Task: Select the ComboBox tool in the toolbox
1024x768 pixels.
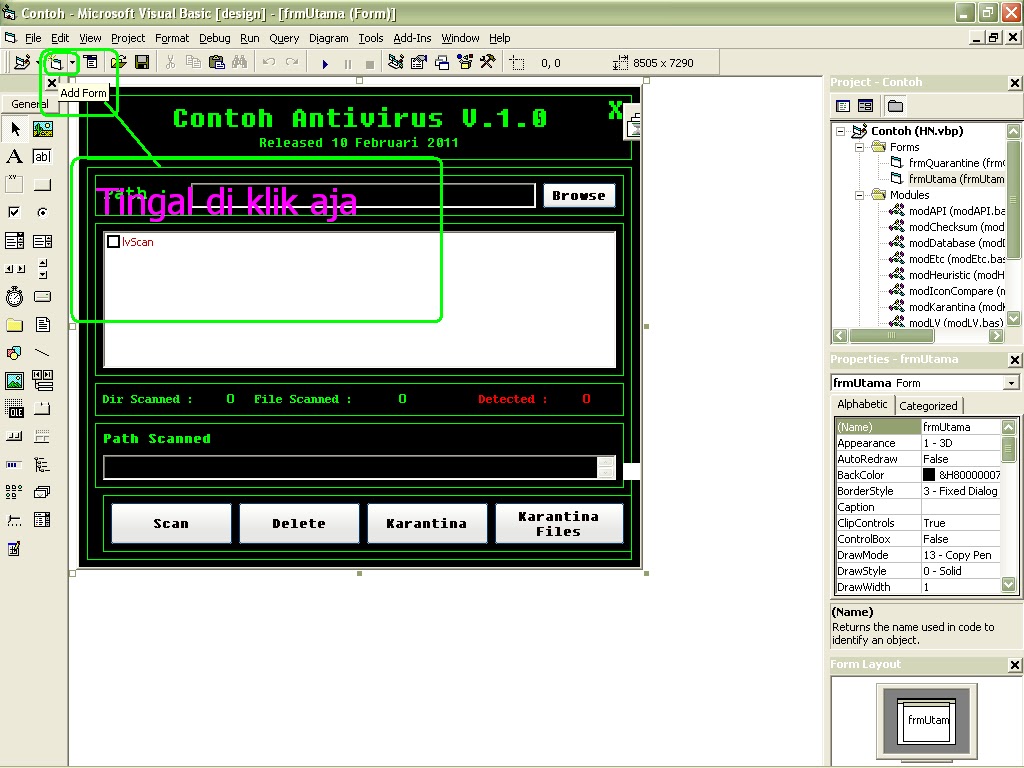Action: [15, 241]
